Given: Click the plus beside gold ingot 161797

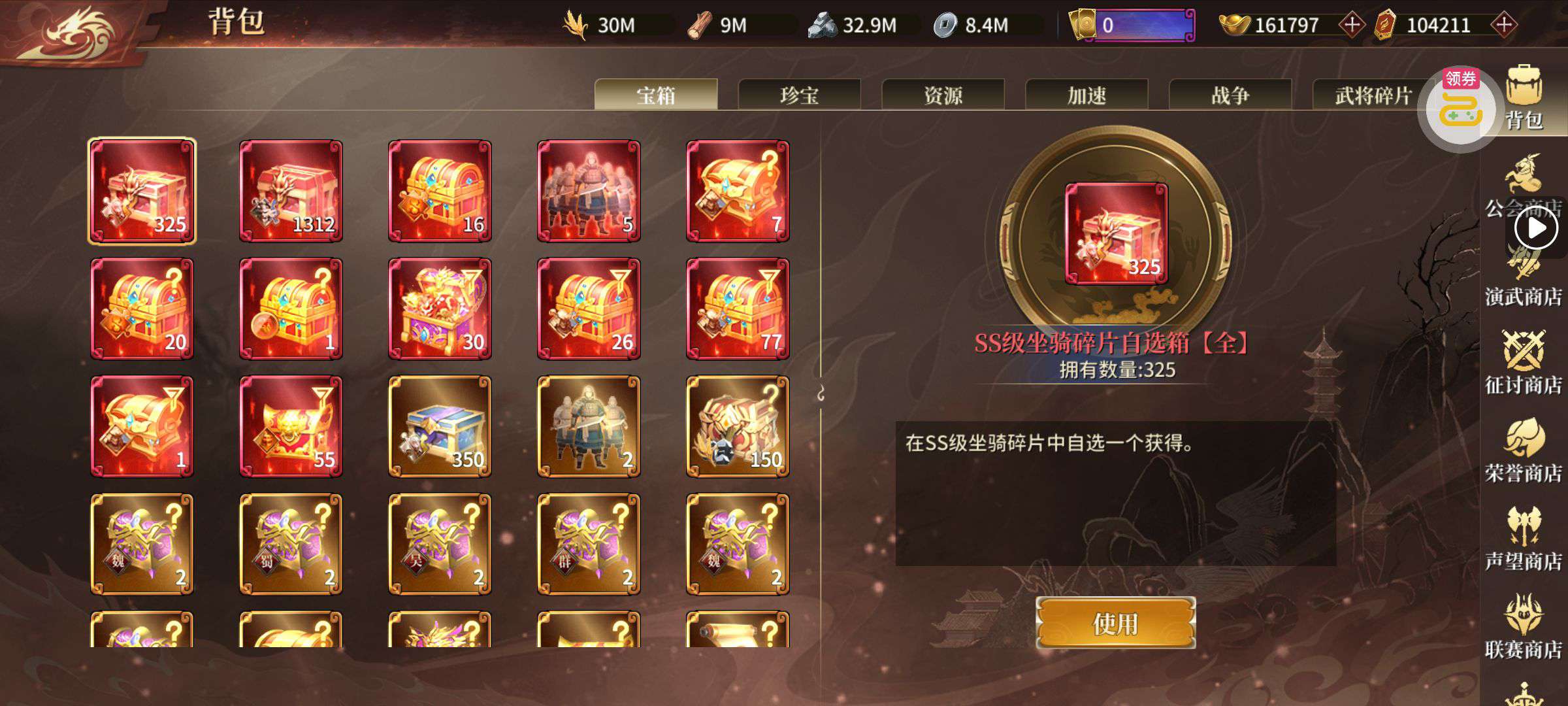Looking at the screenshot, I should [1351, 25].
